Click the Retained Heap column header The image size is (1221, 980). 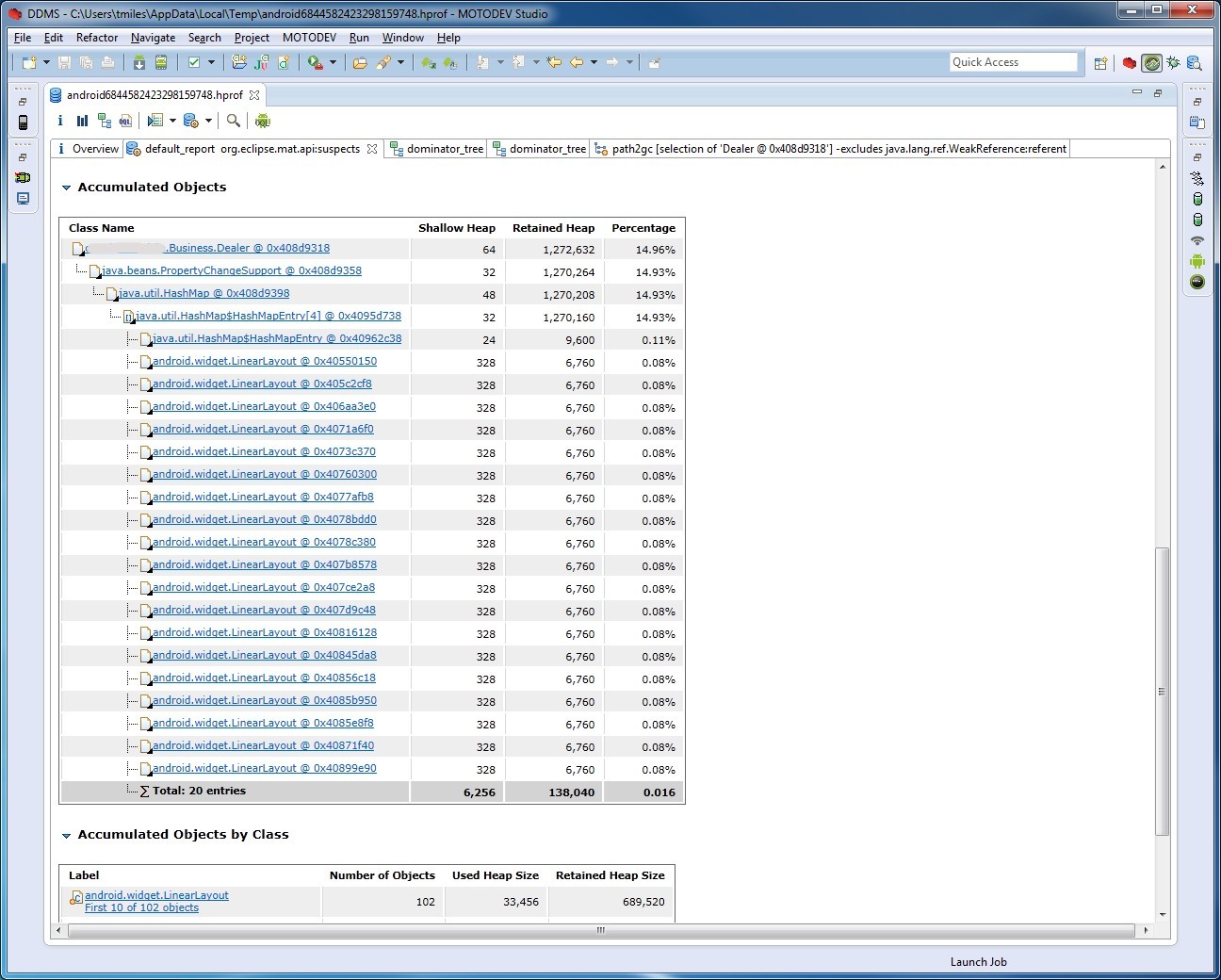click(553, 228)
